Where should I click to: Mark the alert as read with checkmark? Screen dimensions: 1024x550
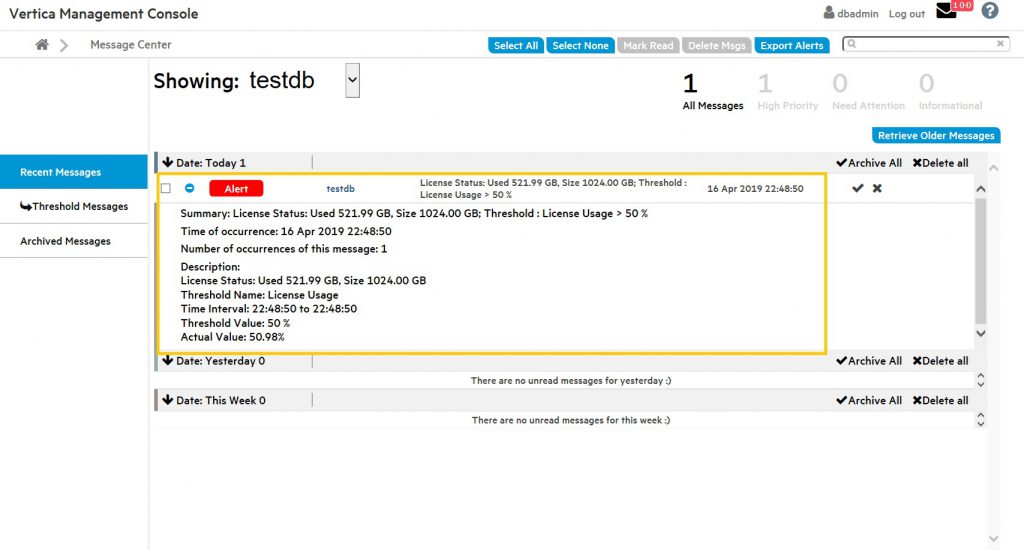pyautogui.click(x=857, y=188)
